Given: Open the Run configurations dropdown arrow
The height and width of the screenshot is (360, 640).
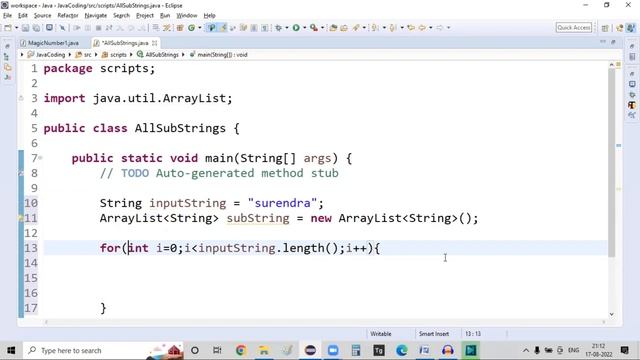Looking at the screenshot, I should (x=304, y=28).
